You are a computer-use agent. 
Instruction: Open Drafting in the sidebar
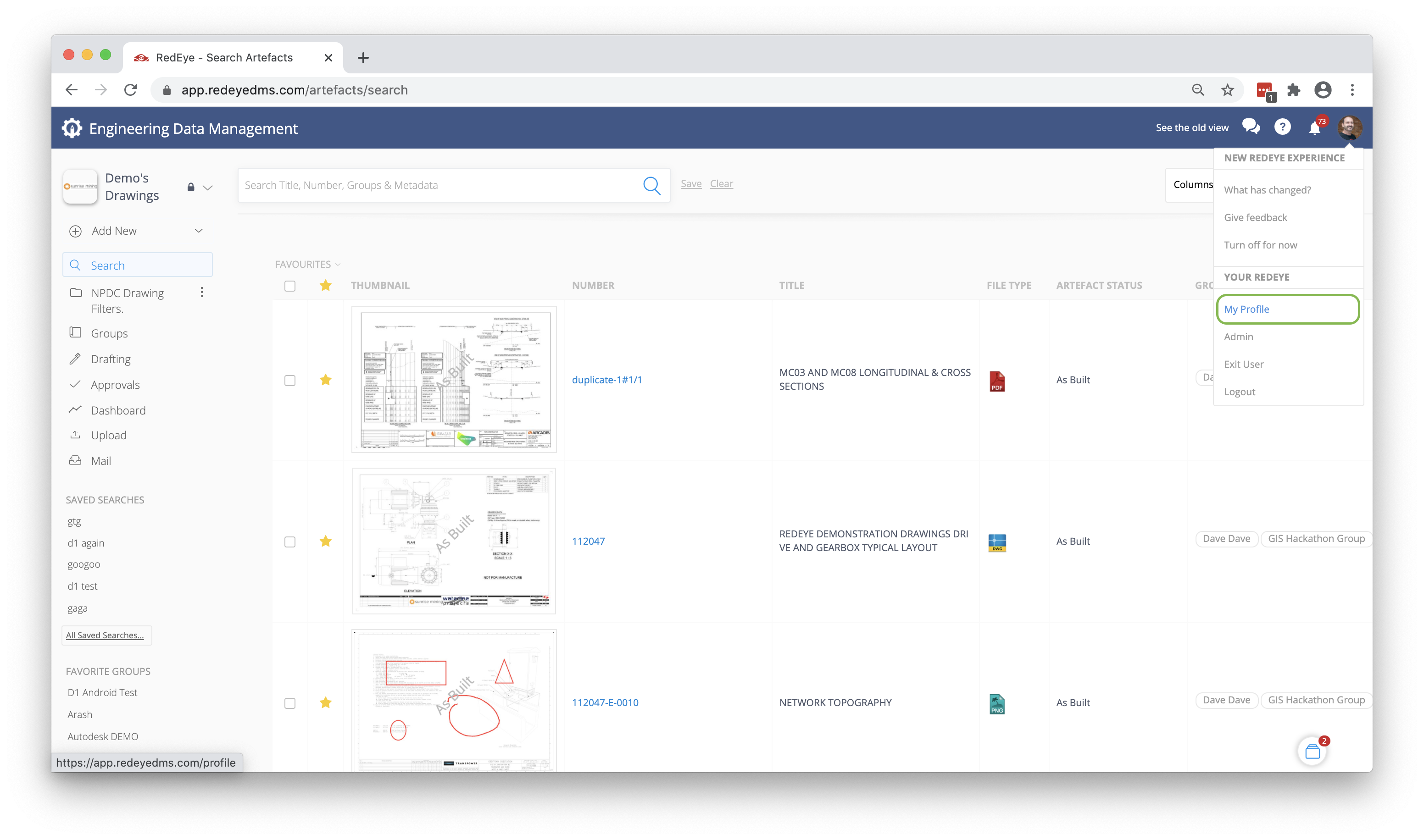[111, 359]
